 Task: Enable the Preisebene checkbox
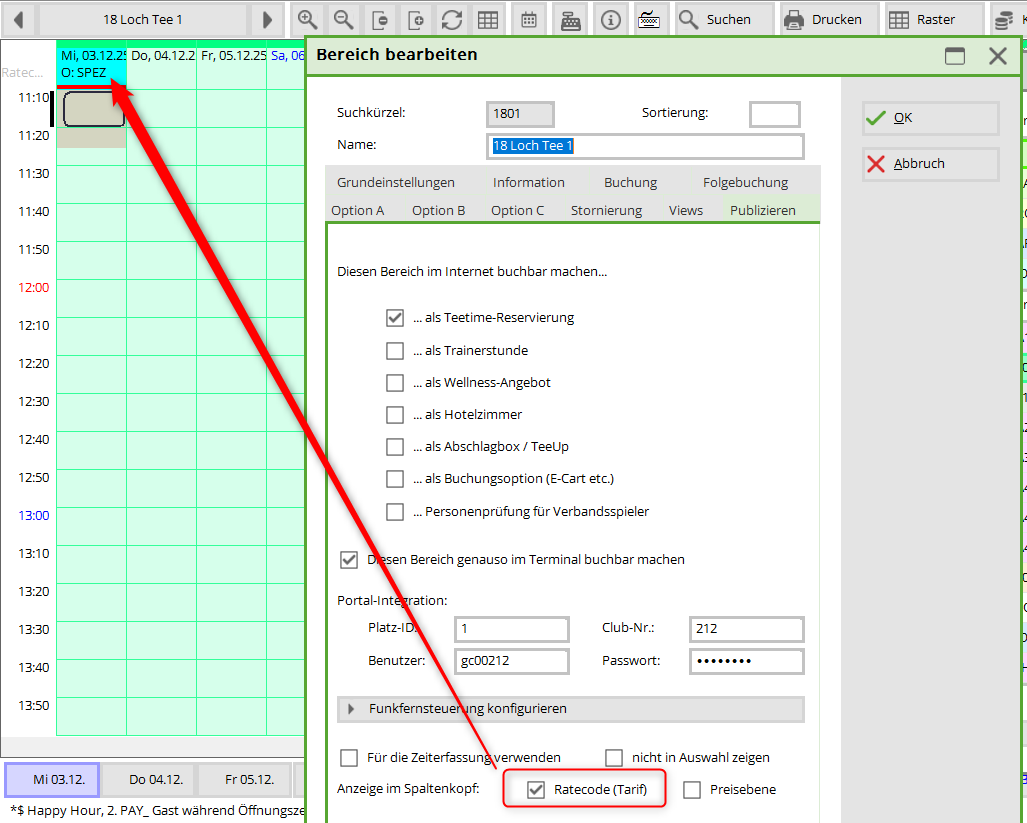tap(692, 790)
